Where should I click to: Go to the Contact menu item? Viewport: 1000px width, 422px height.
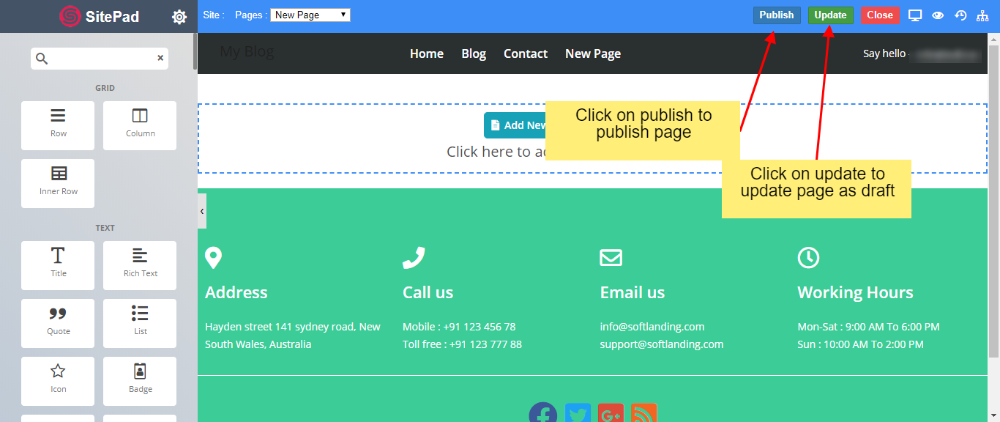pos(525,54)
